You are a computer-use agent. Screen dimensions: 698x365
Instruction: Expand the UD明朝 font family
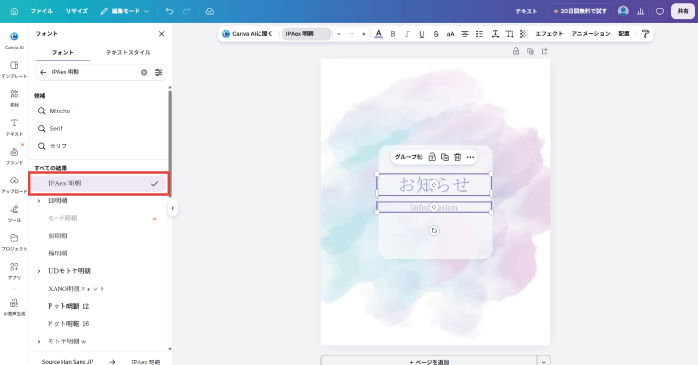click(x=39, y=201)
